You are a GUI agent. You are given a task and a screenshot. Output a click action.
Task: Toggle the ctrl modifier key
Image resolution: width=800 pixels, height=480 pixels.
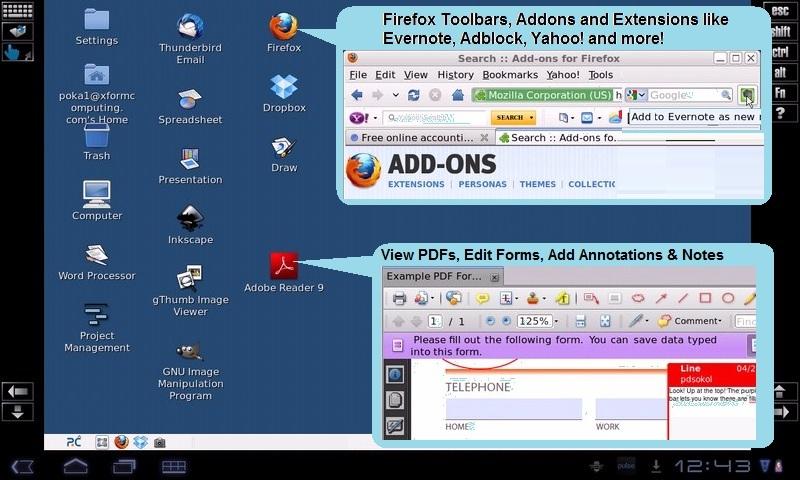[x=780, y=52]
